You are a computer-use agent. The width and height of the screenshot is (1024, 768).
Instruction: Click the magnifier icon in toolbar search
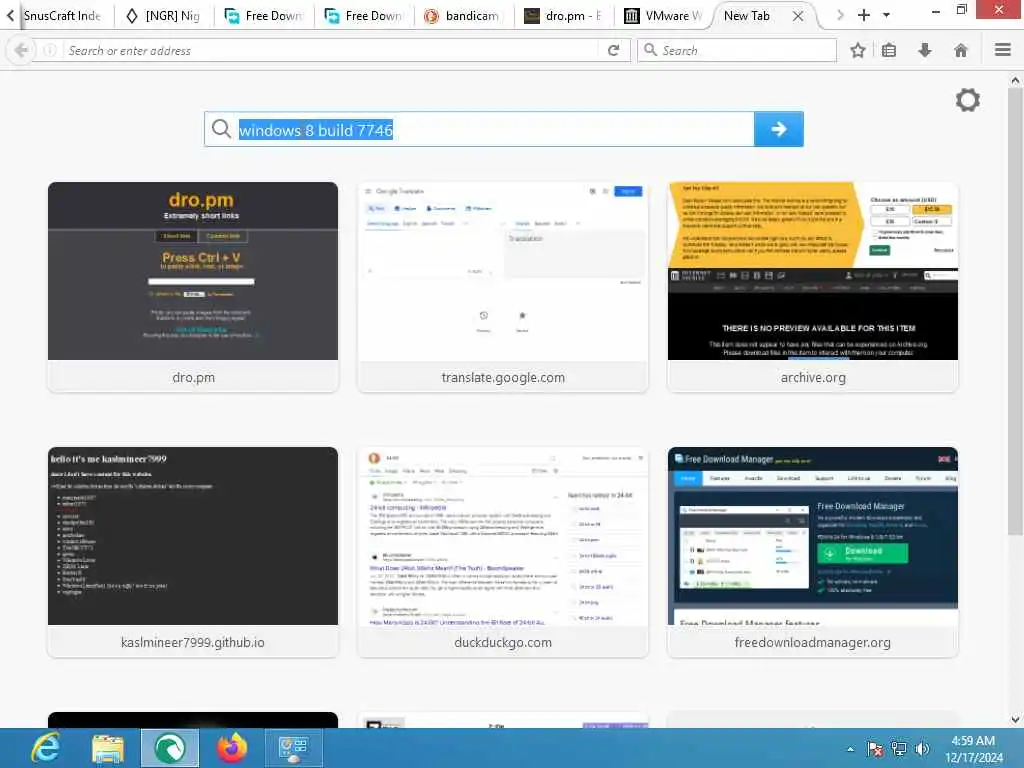(650, 50)
